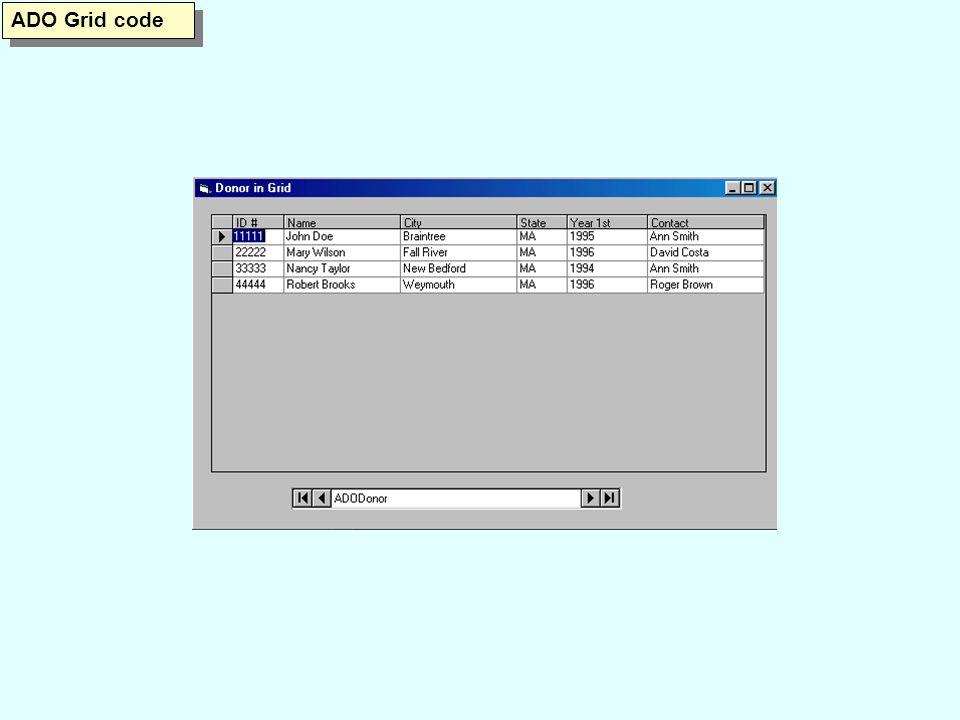Select row header for record 22222

222,252
